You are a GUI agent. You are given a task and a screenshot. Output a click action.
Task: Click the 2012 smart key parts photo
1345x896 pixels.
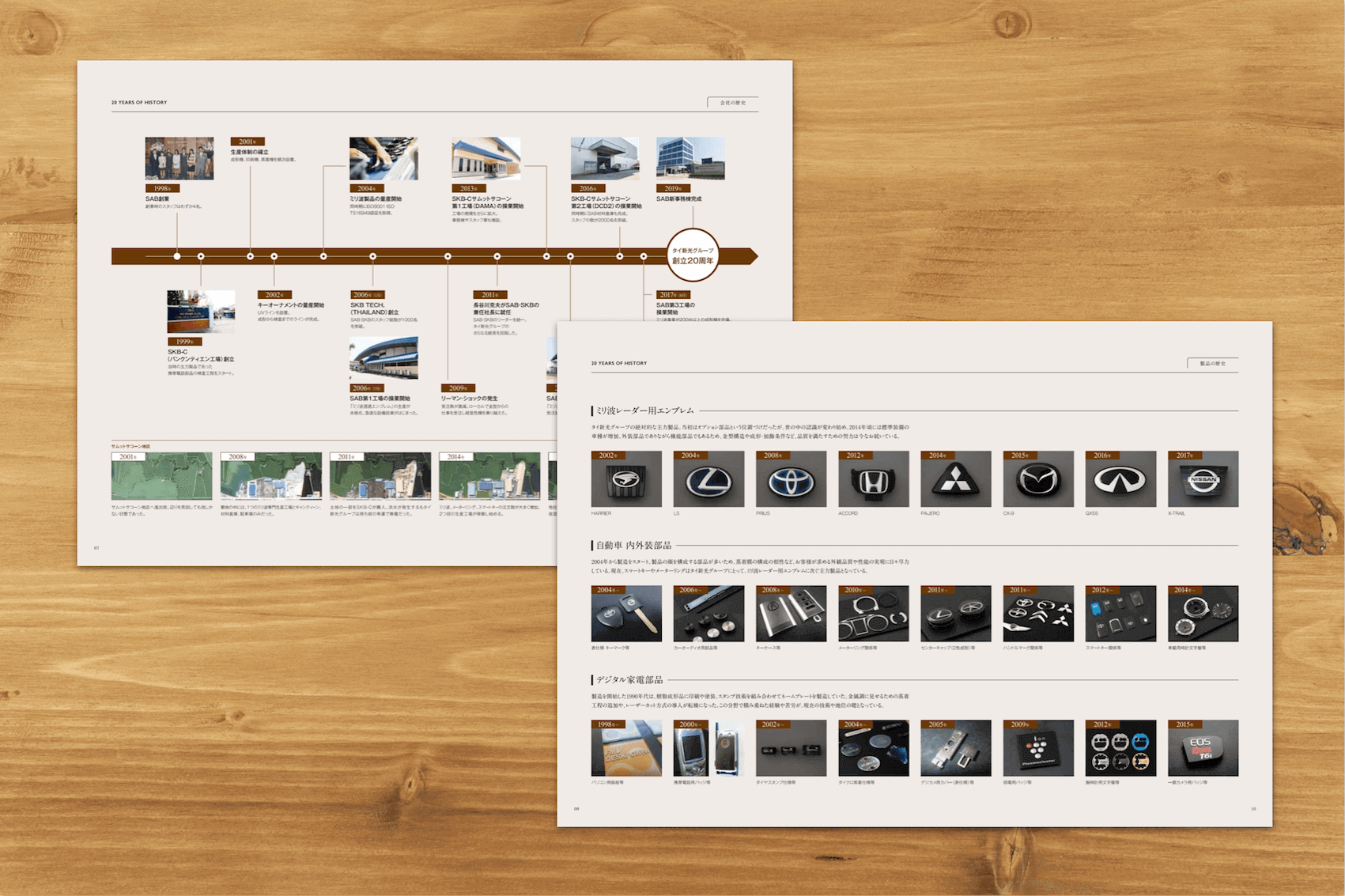coord(1120,614)
